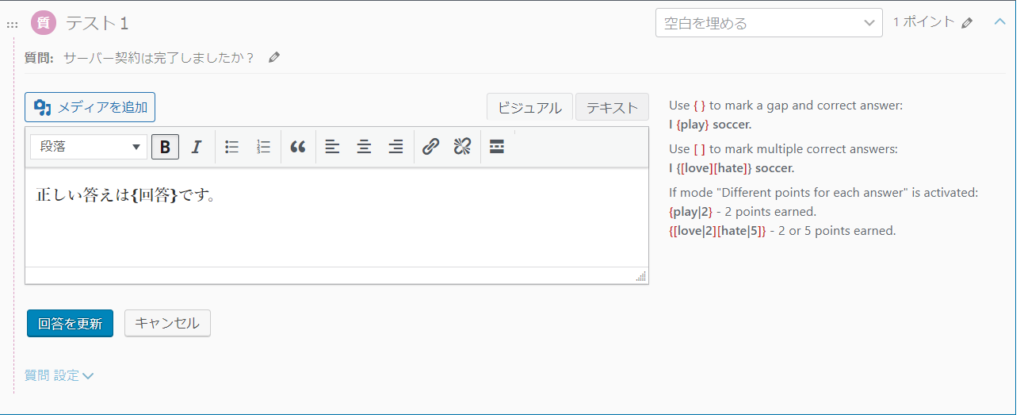Viewport: 1024px width, 415px height.
Task: Toggle bold formatting in editor toolbar
Action: (165, 147)
